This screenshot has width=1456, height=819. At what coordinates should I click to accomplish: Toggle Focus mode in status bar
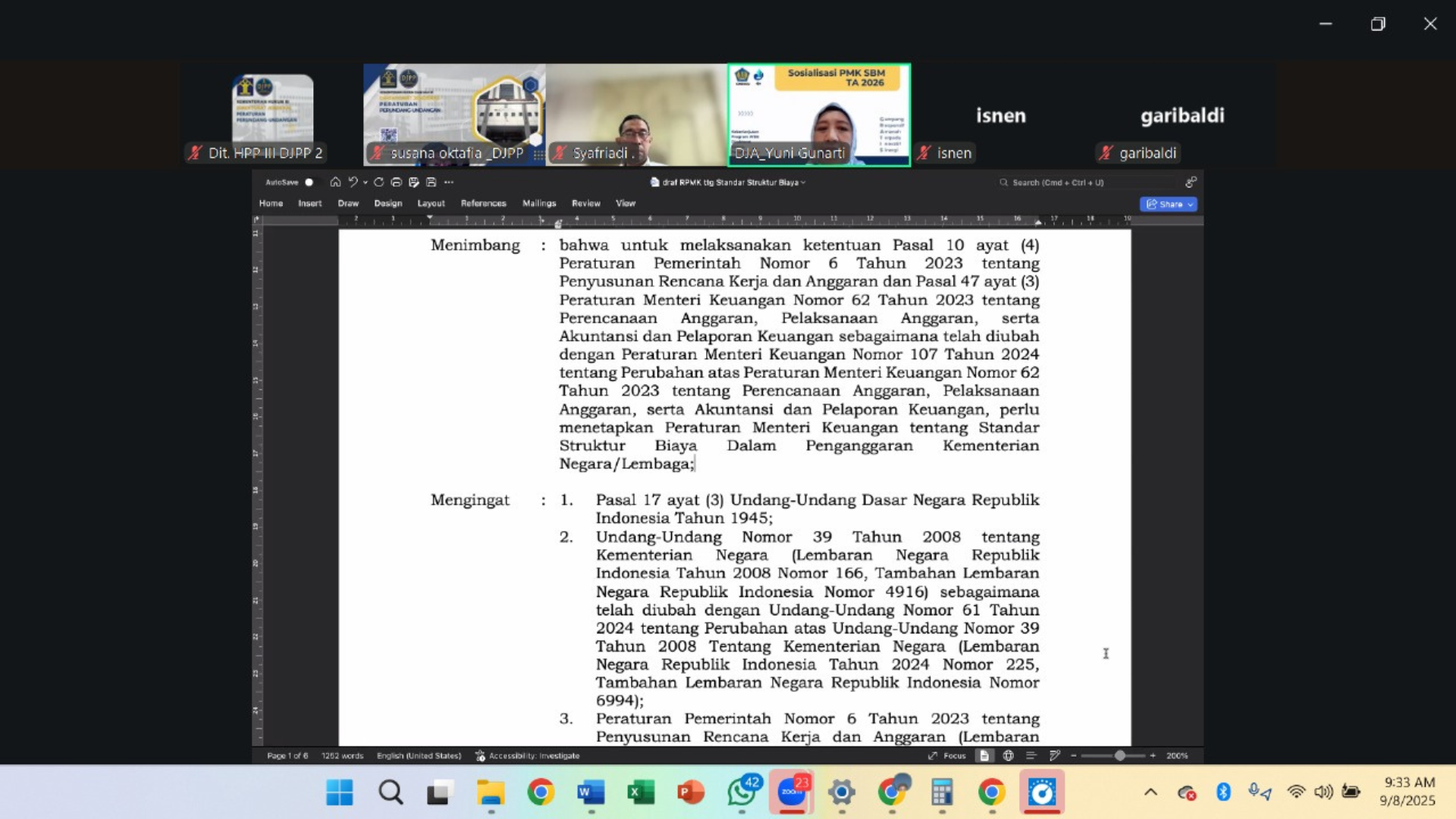pyautogui.click(x=947, y=755)
